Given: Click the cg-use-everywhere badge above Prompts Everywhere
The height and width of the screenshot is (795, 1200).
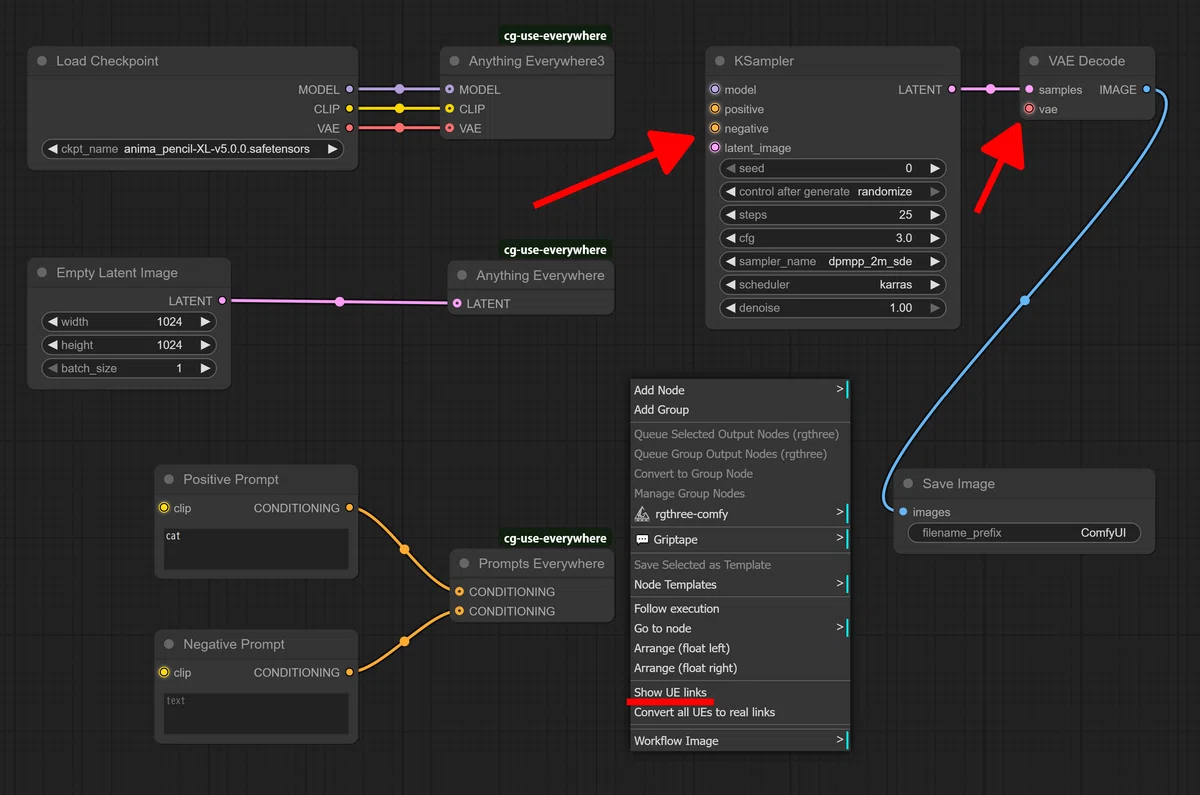Looking at the screenshot, I should click(x=555, y=538).
